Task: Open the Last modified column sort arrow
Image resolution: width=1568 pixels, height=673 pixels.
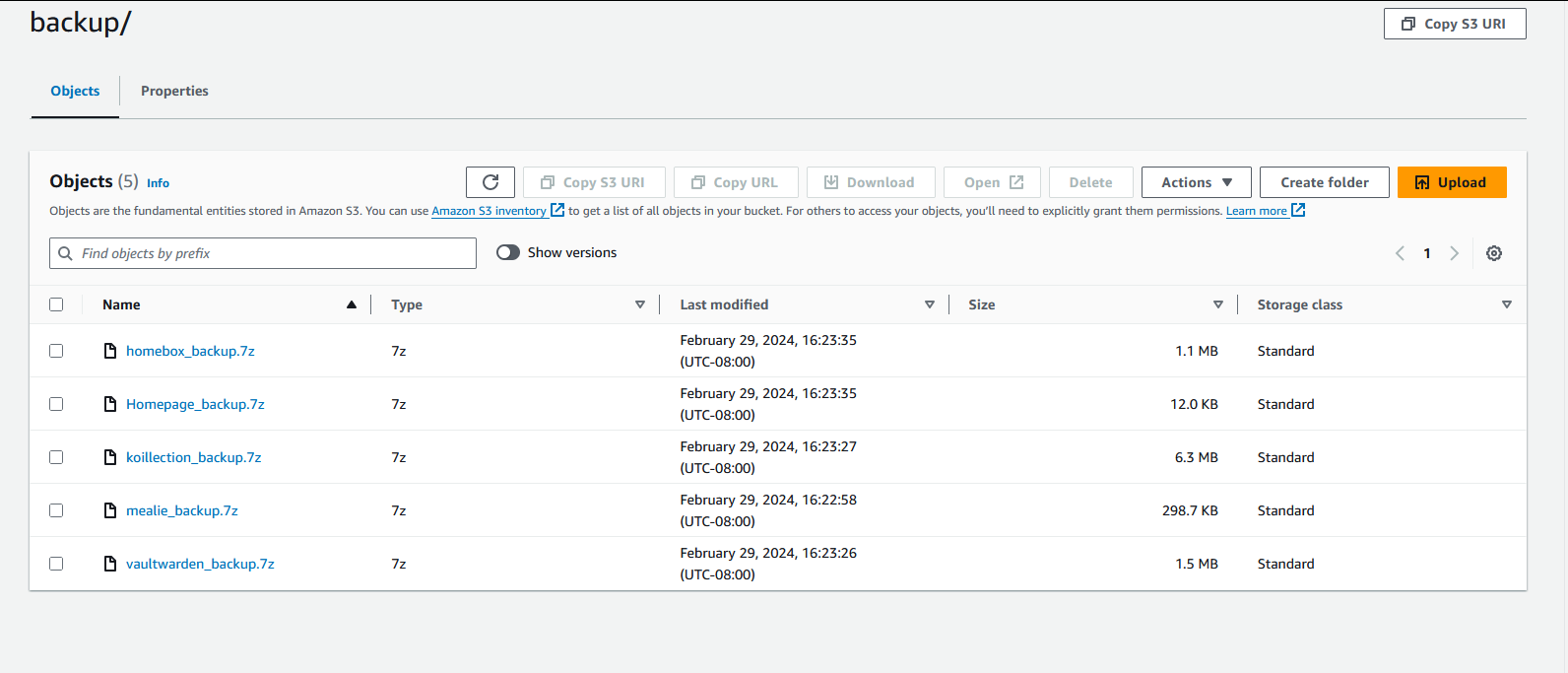Action: (x=929, y=304)
